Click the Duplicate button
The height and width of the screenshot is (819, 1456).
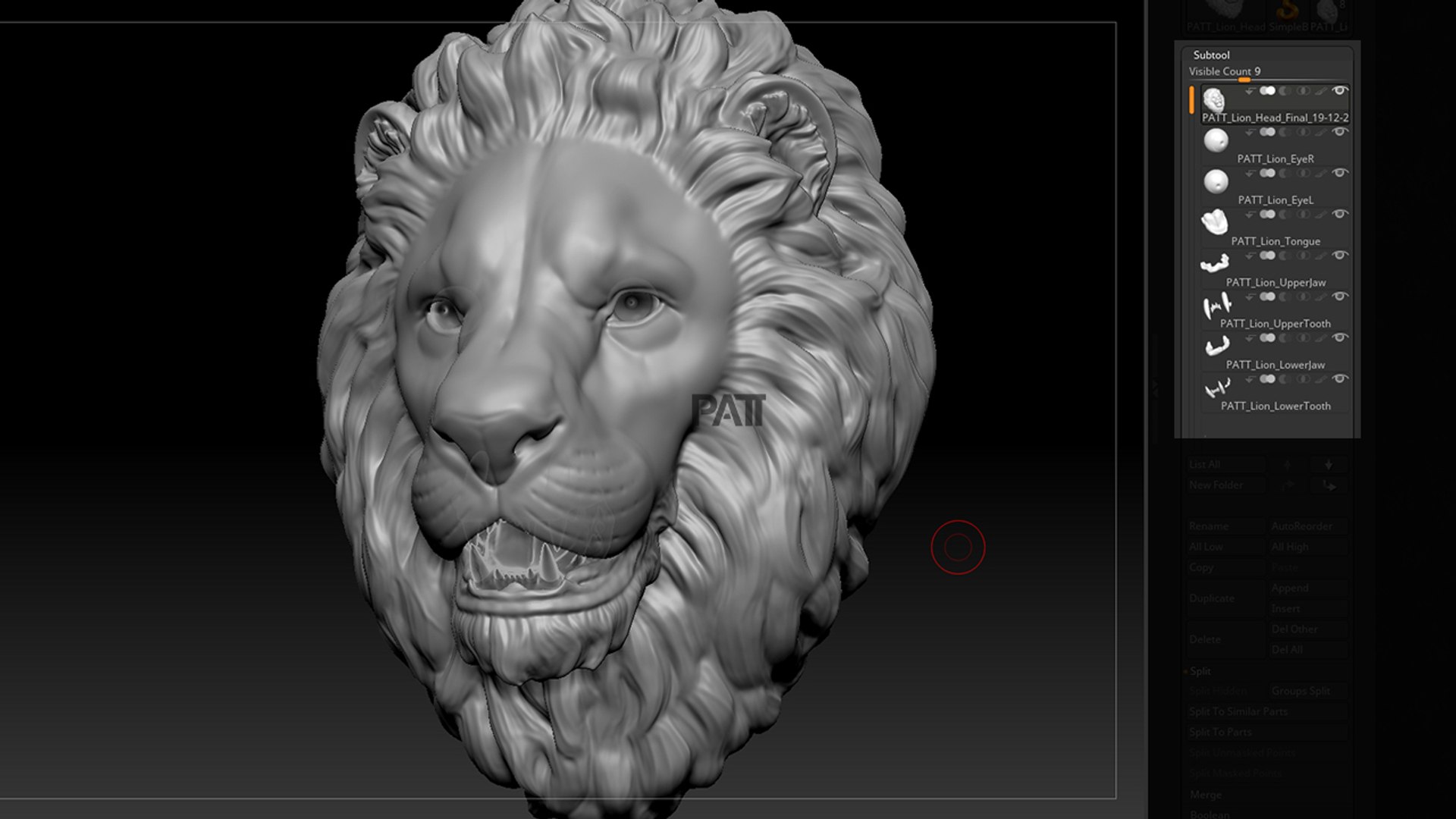tap(1225, 598)
